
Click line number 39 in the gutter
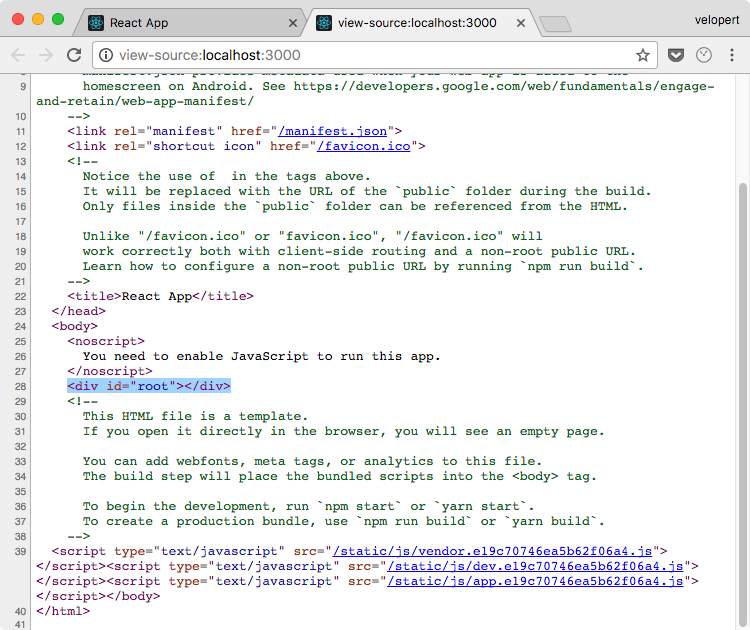coord(20,552)
